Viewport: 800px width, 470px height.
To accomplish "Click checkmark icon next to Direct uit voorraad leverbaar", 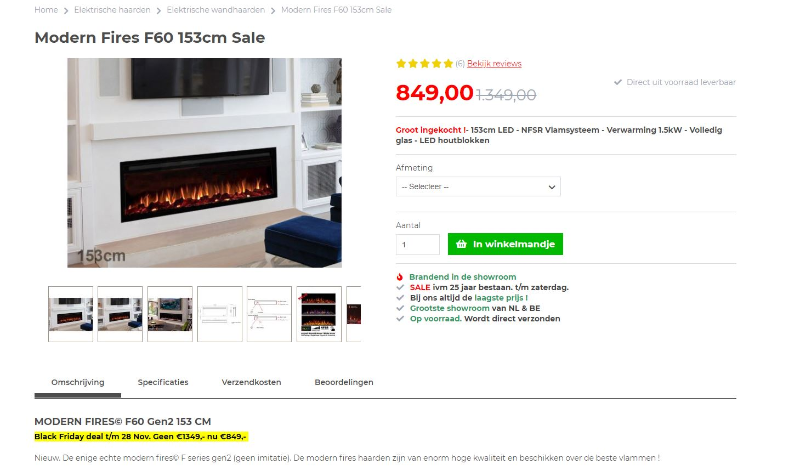I will point(618,82).
